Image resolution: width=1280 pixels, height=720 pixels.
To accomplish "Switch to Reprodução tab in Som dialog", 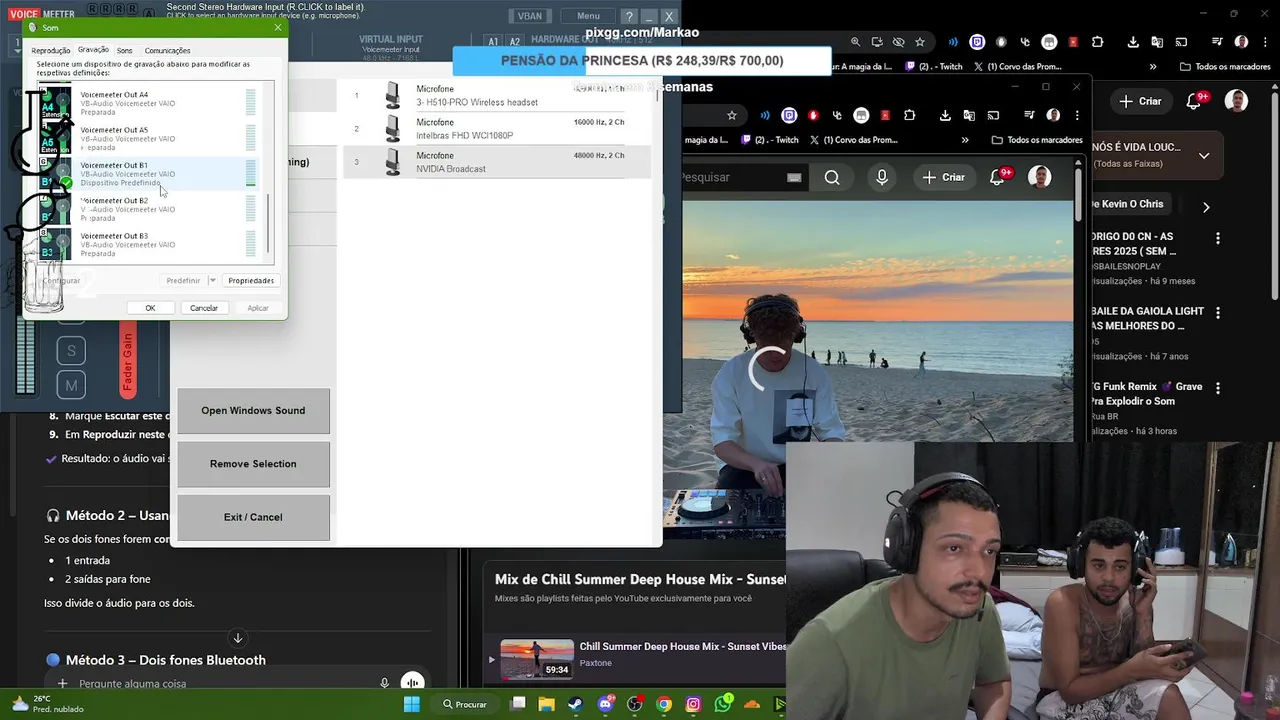I will [51, 50].
